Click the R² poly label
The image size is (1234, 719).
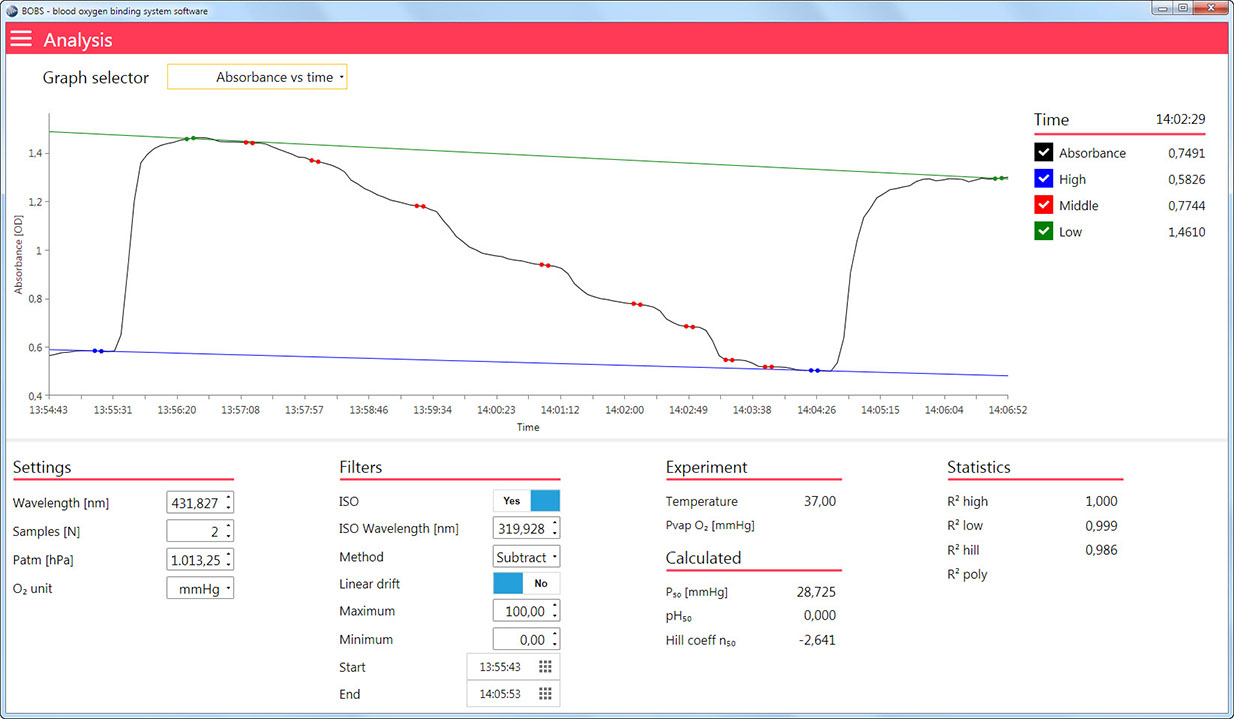(x=968, y=574)
